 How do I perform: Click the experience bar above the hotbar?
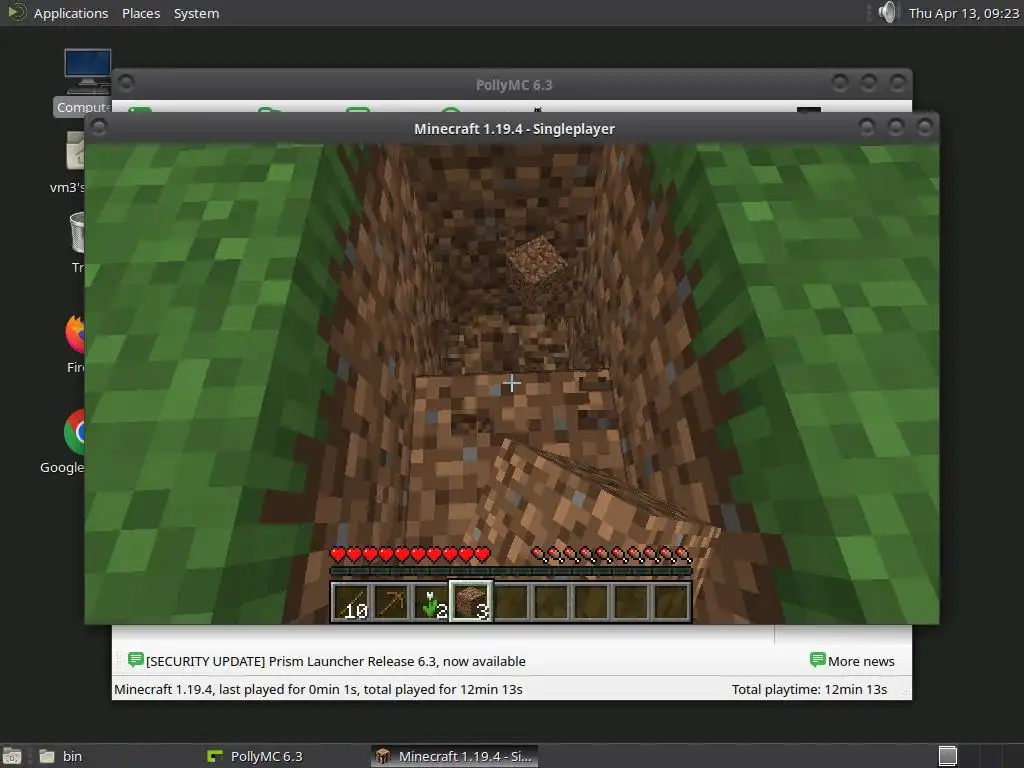tap(511, 571)
